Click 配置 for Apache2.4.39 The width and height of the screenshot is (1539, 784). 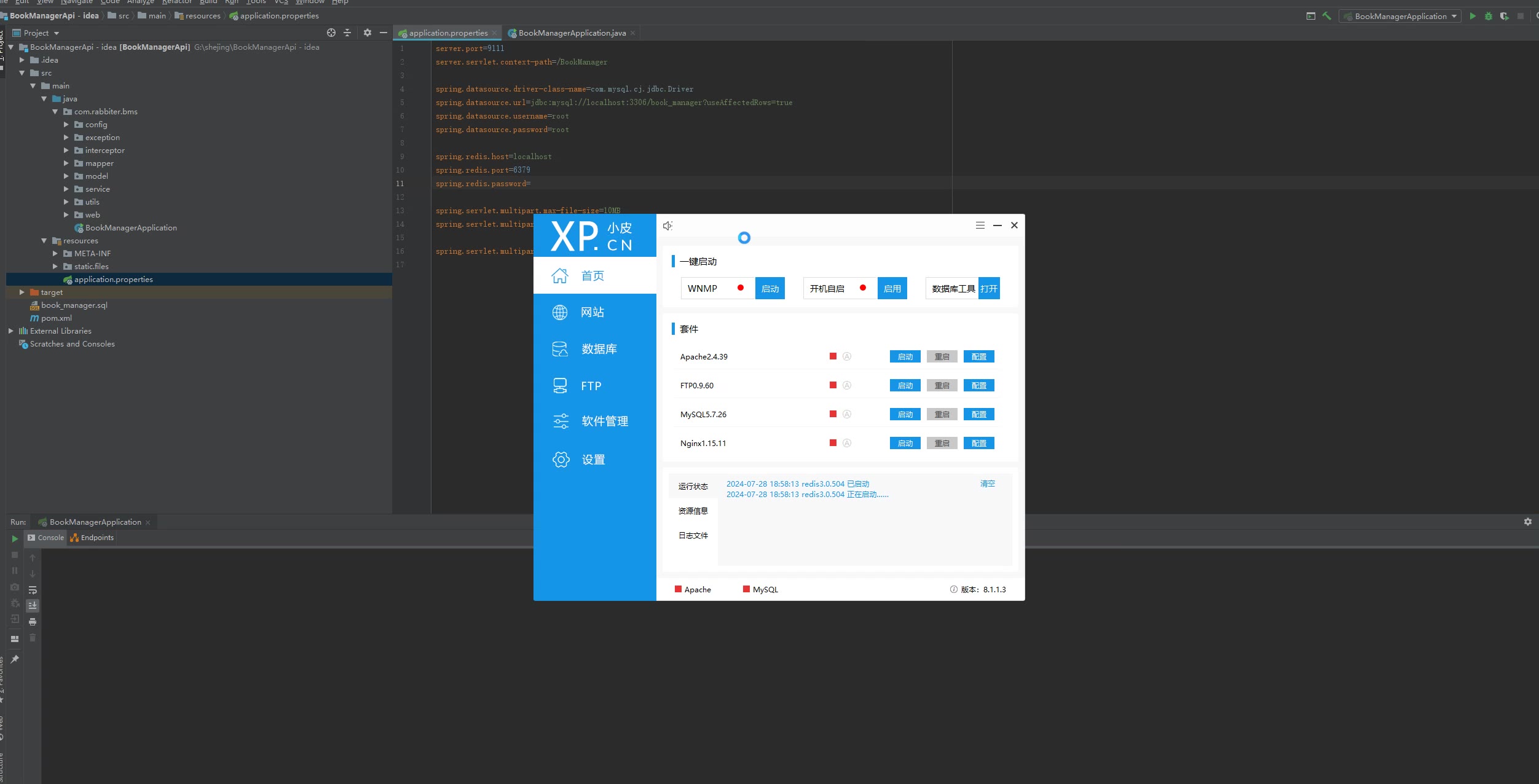[x=979, y=357]
